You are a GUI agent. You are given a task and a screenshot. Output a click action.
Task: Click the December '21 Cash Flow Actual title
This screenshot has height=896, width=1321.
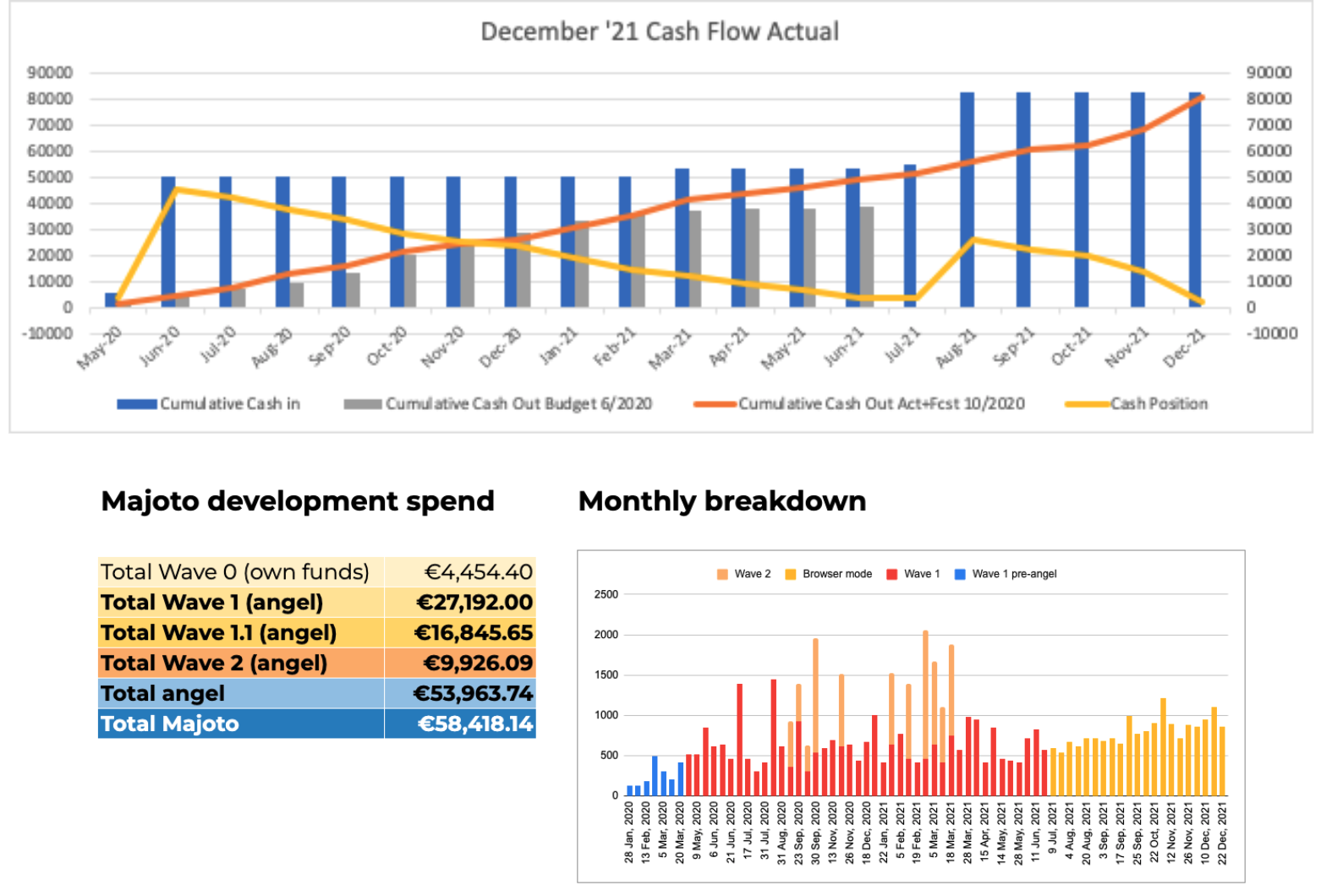[x=659, y=31]
